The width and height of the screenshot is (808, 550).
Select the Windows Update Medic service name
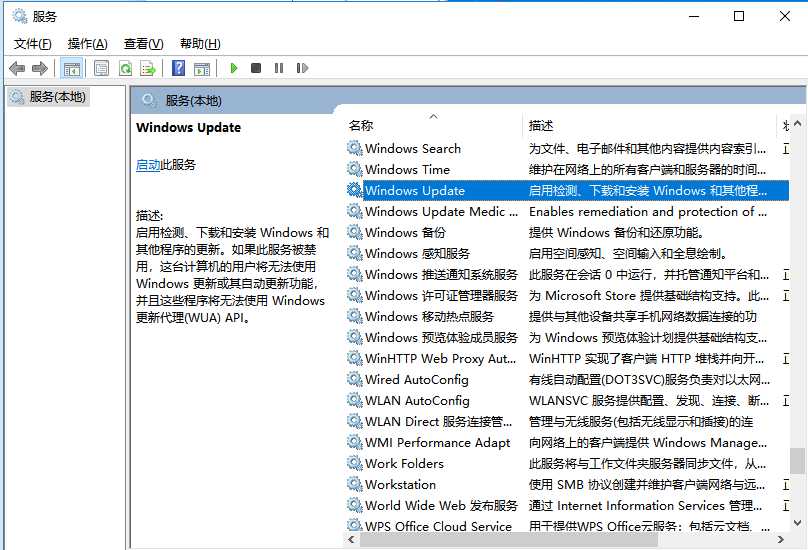pyautogui.click(x=441, y=211)
